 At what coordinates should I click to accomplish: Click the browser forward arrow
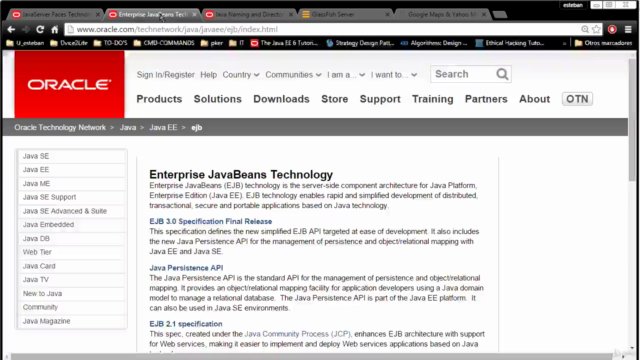26,29
